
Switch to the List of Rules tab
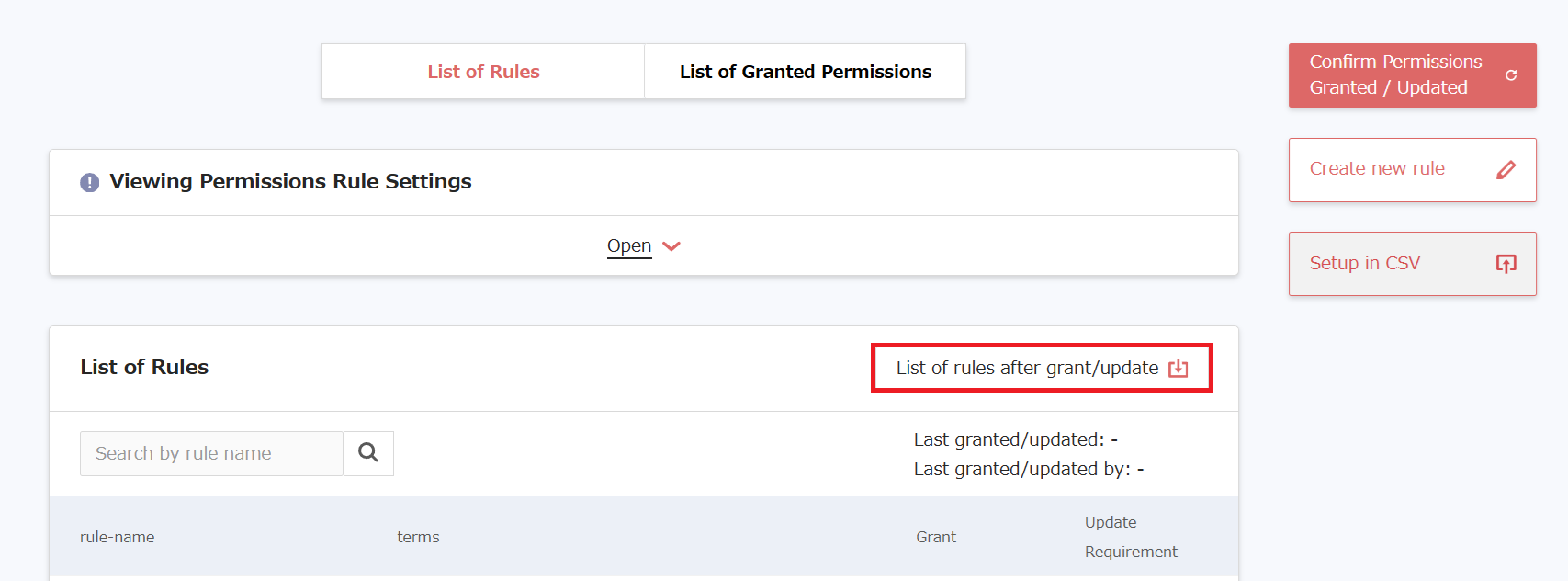483,72
